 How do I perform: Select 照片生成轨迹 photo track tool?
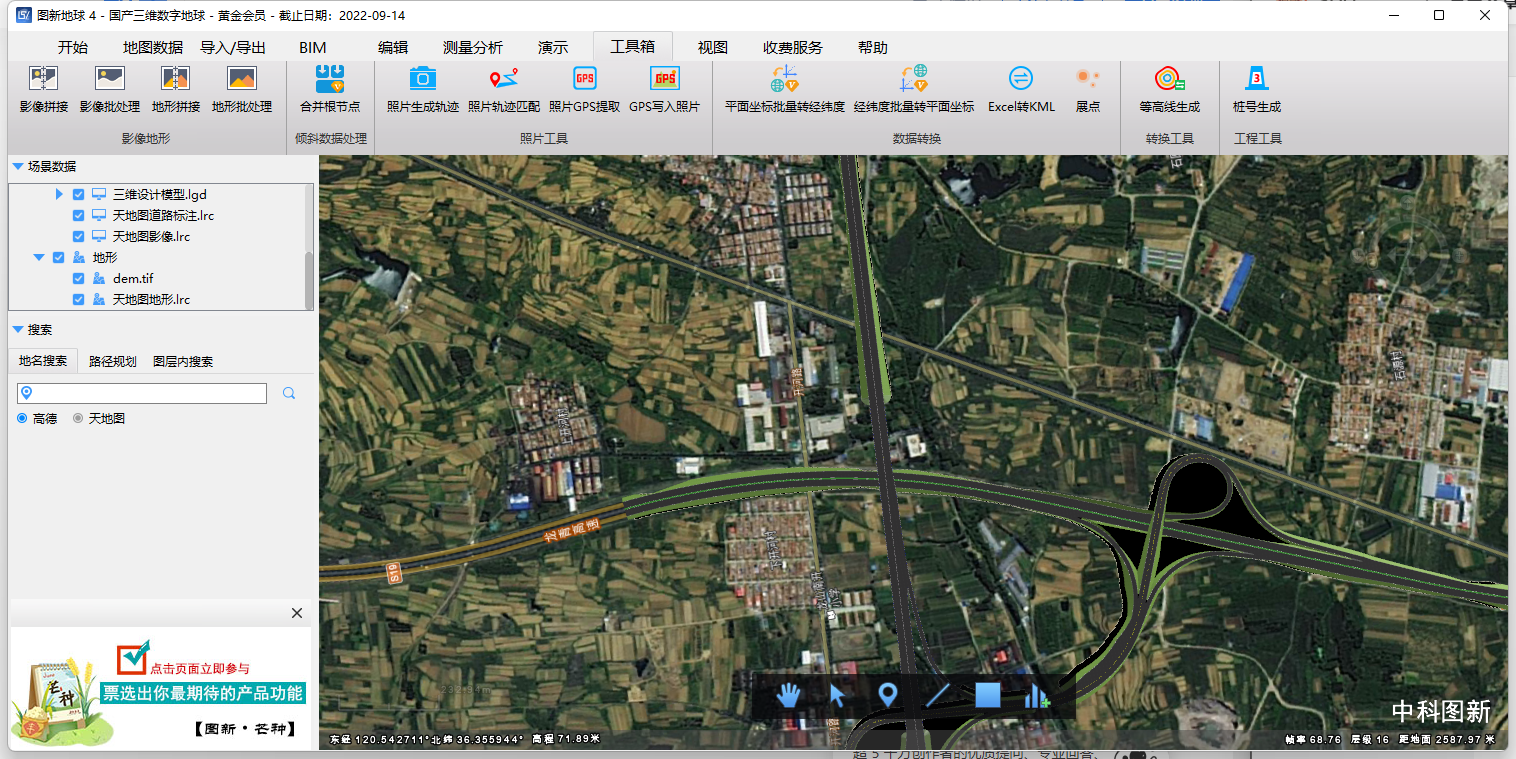pos(422,88)
